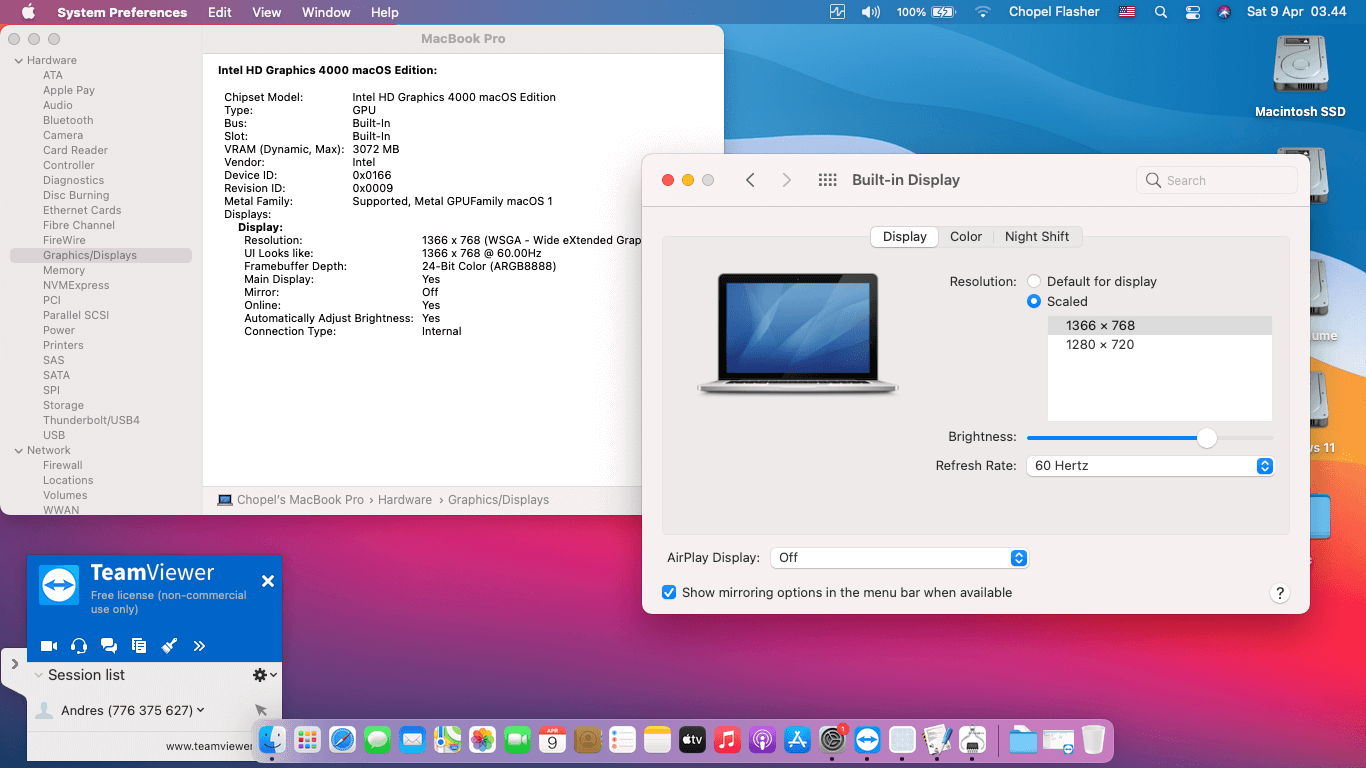Choose Default for display resolution
The image size is (1366, 768).
[1033, 281]
